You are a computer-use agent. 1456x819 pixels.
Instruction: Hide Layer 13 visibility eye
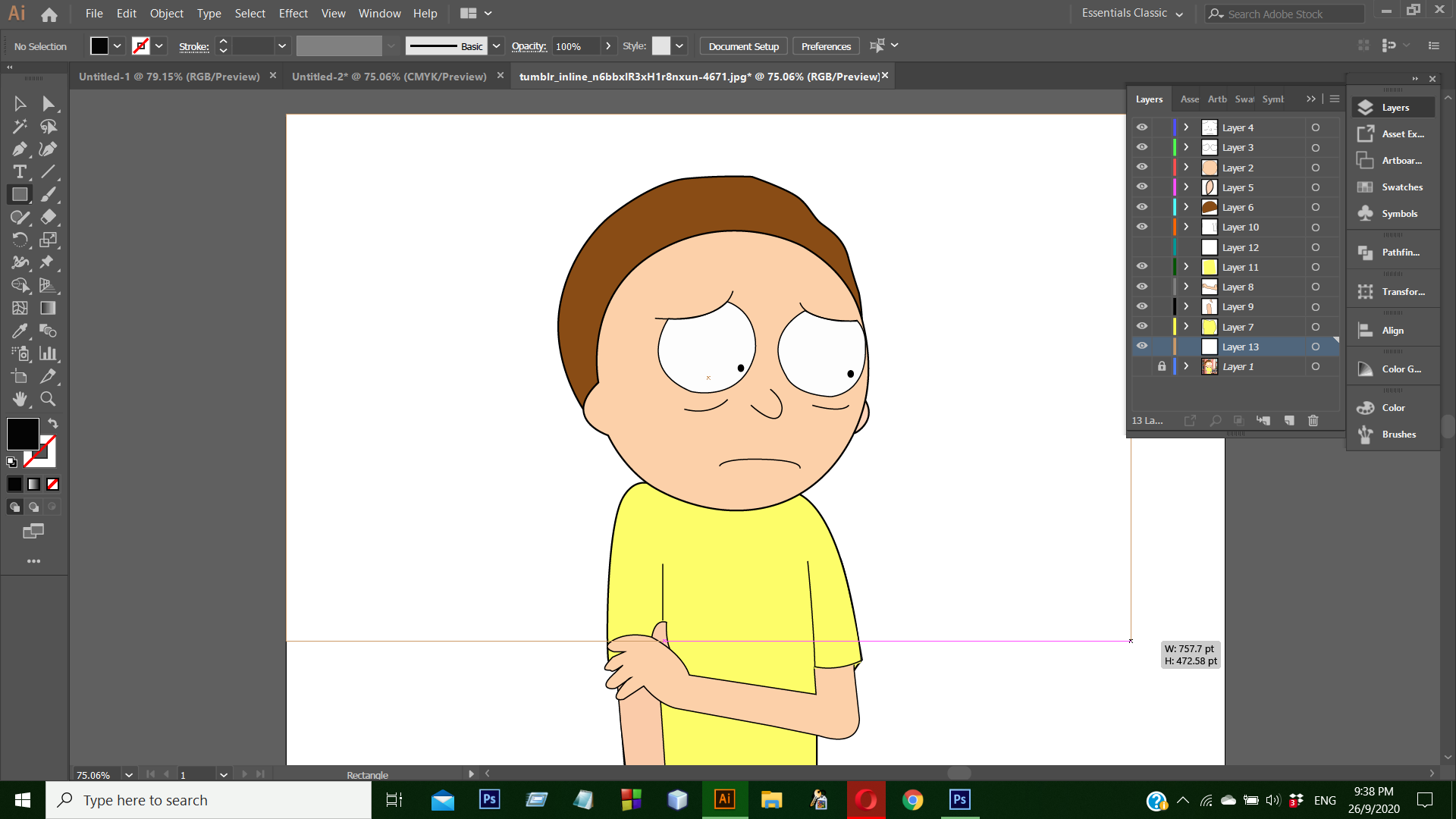coord(1142,347)
